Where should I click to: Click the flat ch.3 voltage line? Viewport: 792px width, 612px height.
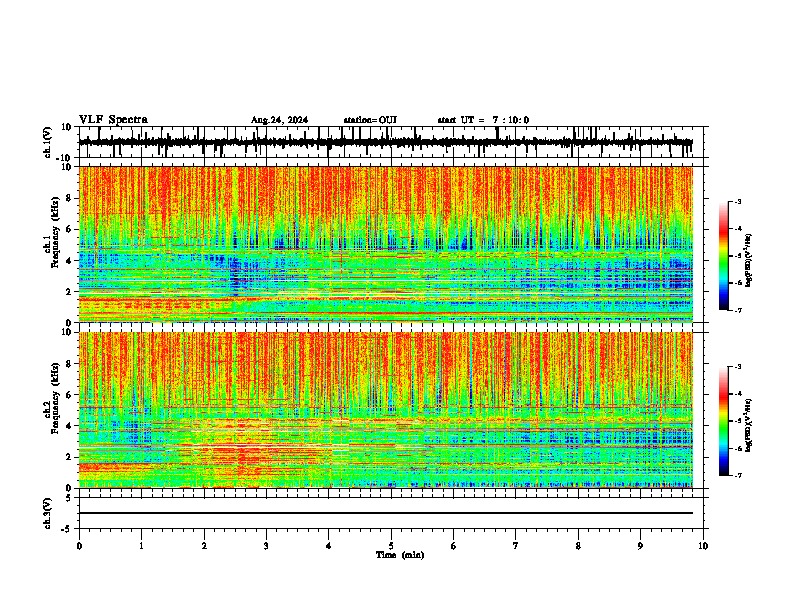[x=385, y=513]
